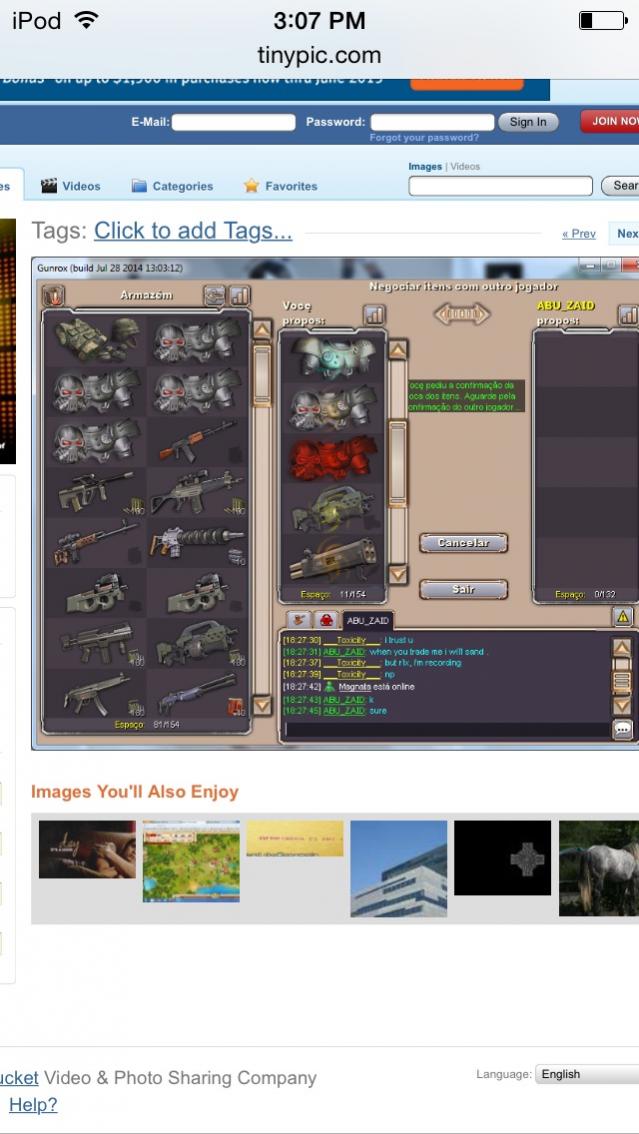Go to the Prev image link
Screen dimensions: 639x1134
coord(578,234)
